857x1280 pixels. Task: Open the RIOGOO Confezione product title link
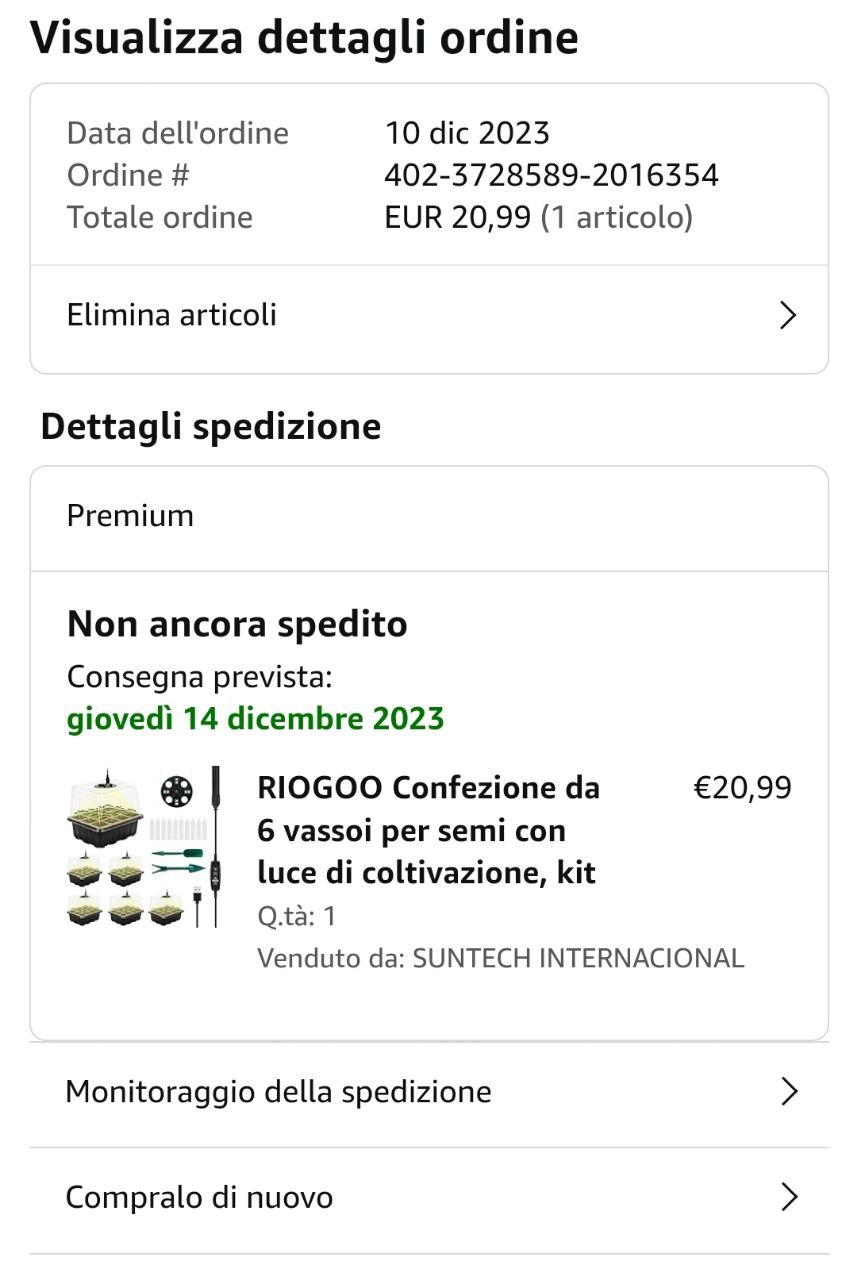[428, 830]
